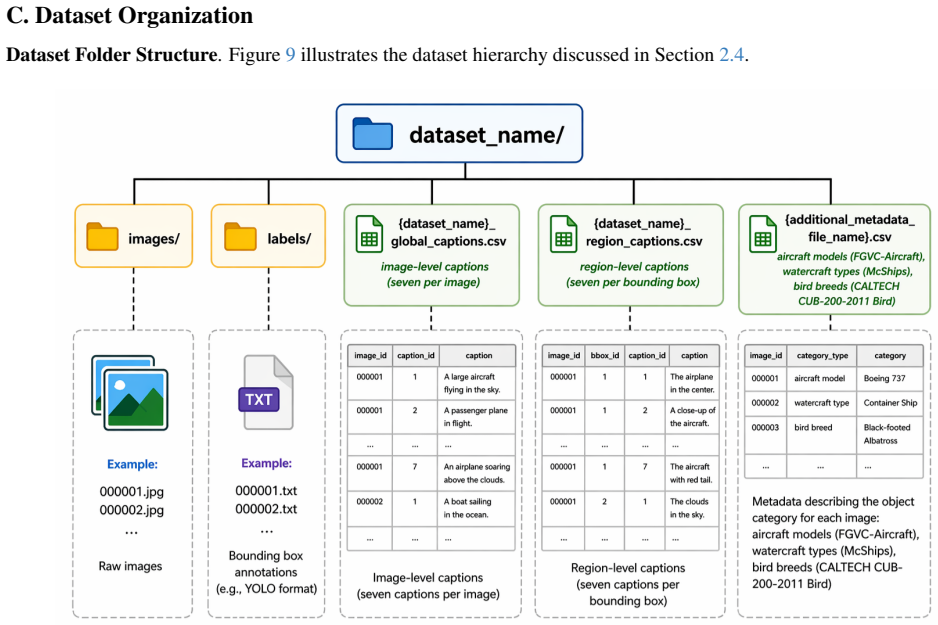Click the category_type column header
The height and width of the screenshot is (625, 938).
click(822, 355)
